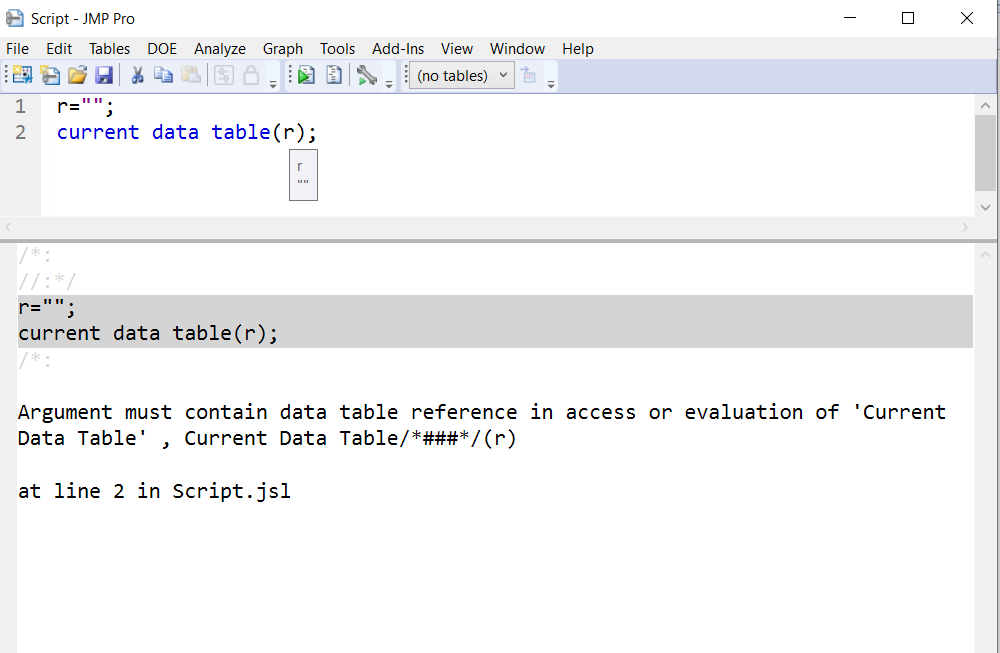Open a new script window icon
The height and width of the screenshot is (653, 1000).
coord(49,75)
